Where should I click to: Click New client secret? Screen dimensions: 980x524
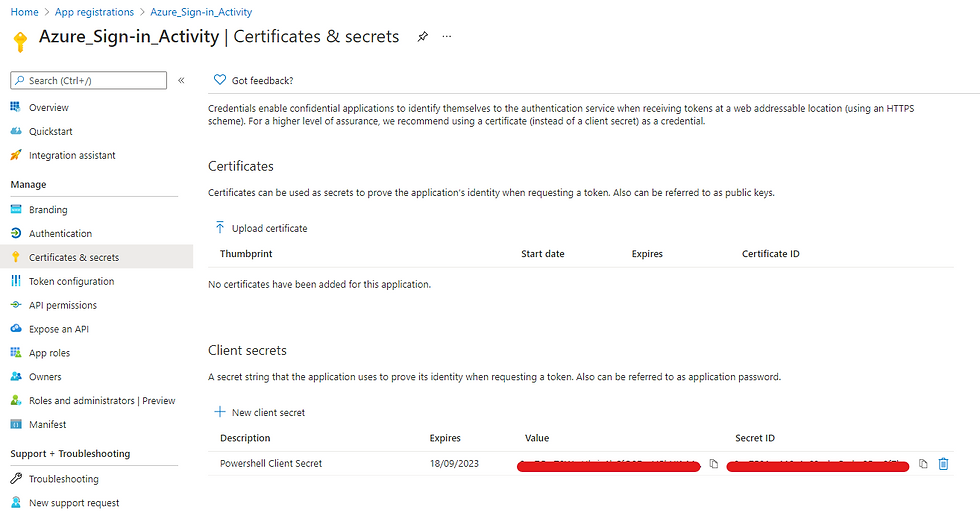(x=268, y=413)
